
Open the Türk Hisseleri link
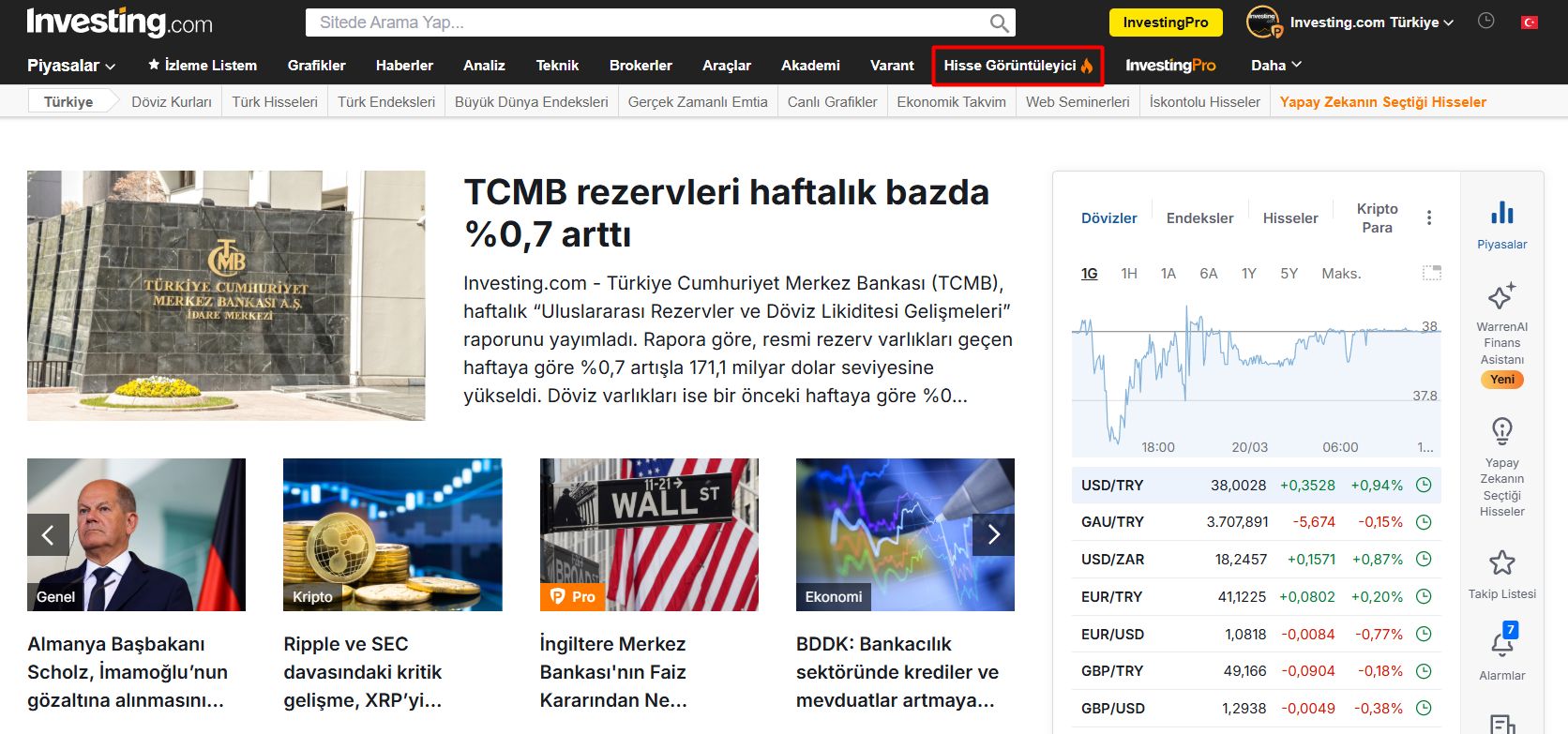[x=275, y=101]
